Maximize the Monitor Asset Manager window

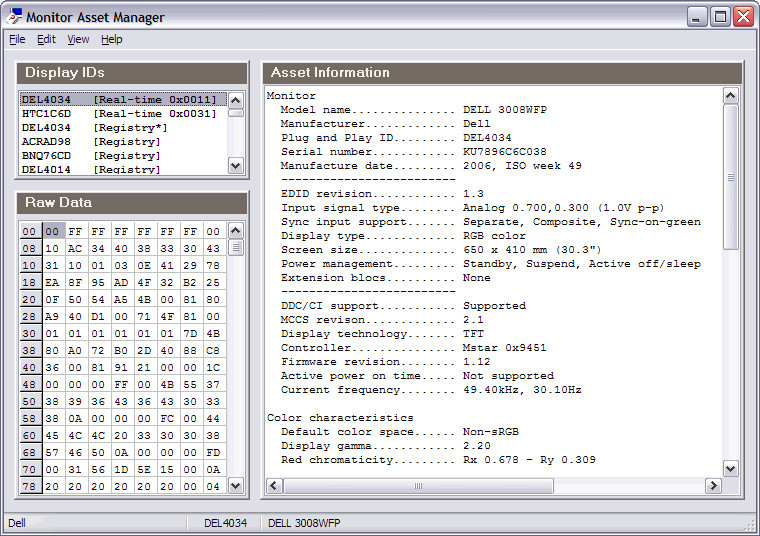click(x=720, y=17)
